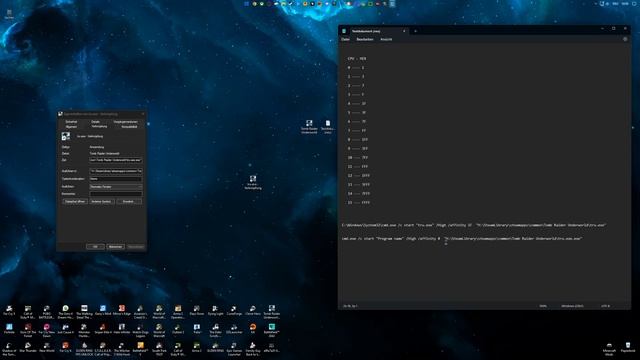Select the Far Cry 6 desktop icon
Image resolution: width=640 pixels, height=360 pixels.
[65, 347]
